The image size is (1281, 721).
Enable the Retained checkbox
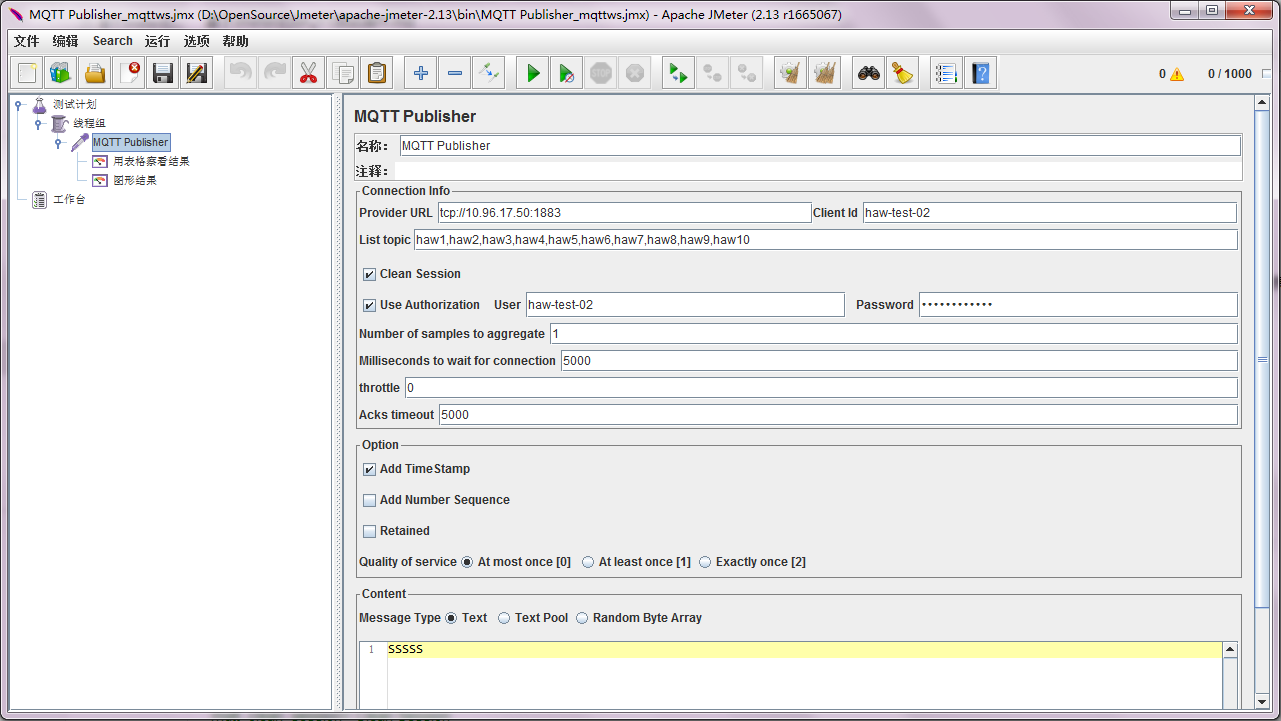pyautogui.click(x=370, y=531)
